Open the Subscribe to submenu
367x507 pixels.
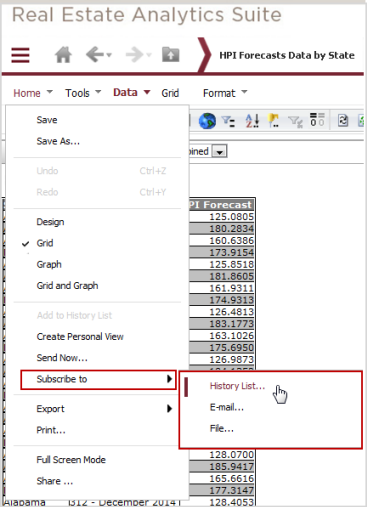point(98,379)
